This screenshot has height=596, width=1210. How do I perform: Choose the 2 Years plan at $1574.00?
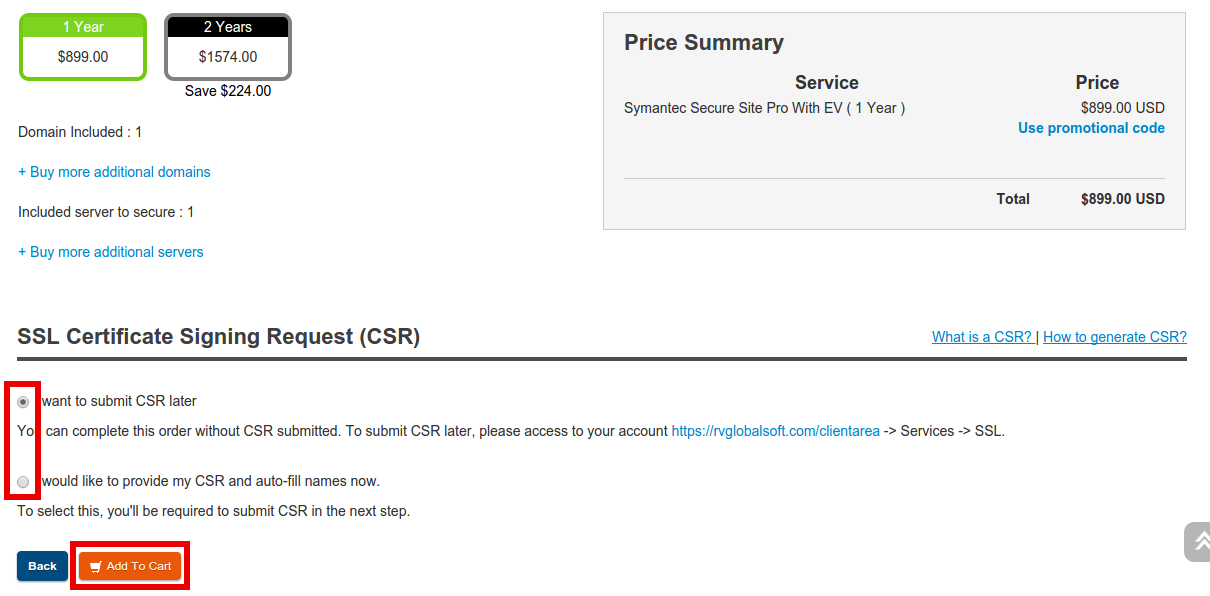[228, 47]
